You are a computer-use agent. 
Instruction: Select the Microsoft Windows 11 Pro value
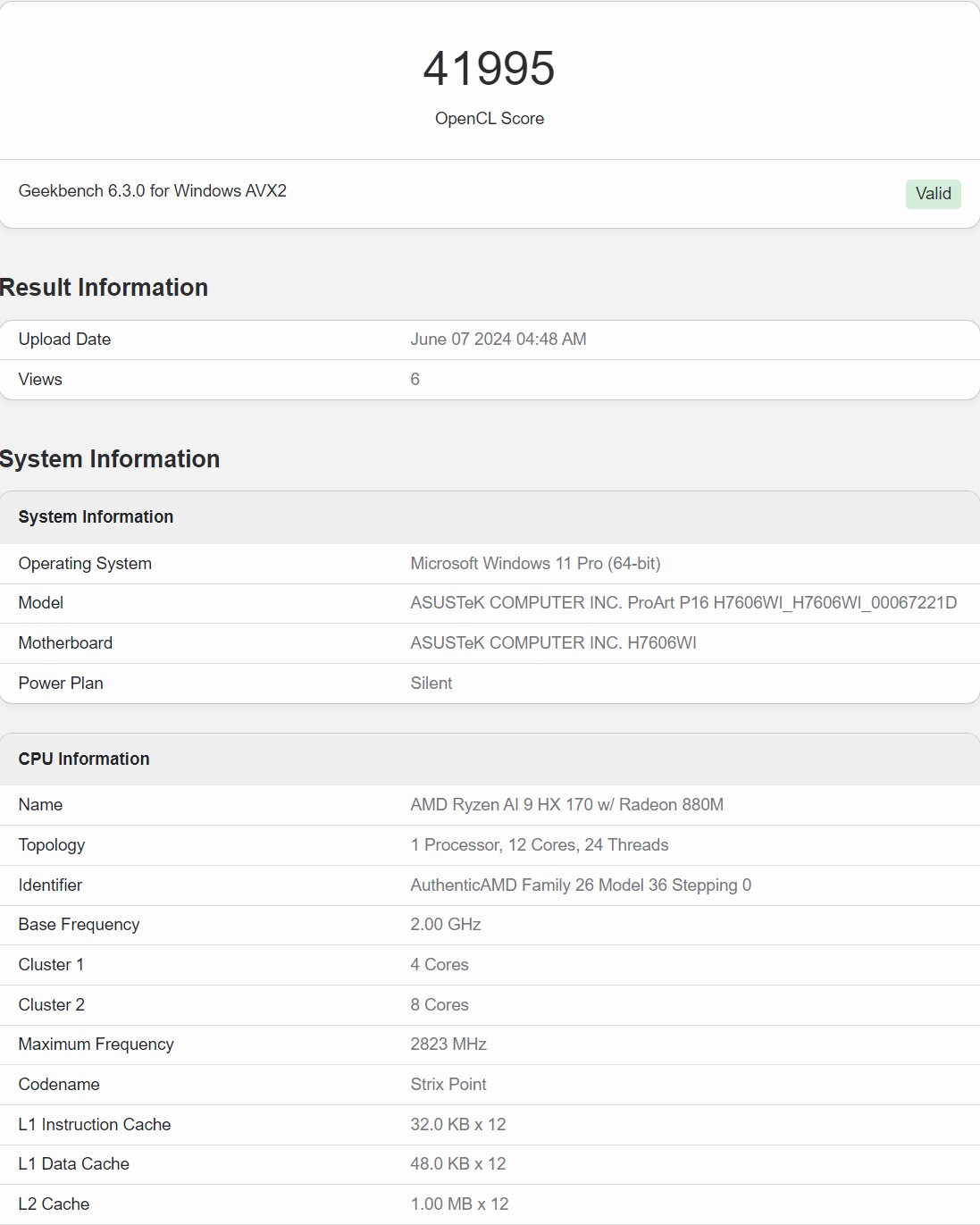pos(535,564)
